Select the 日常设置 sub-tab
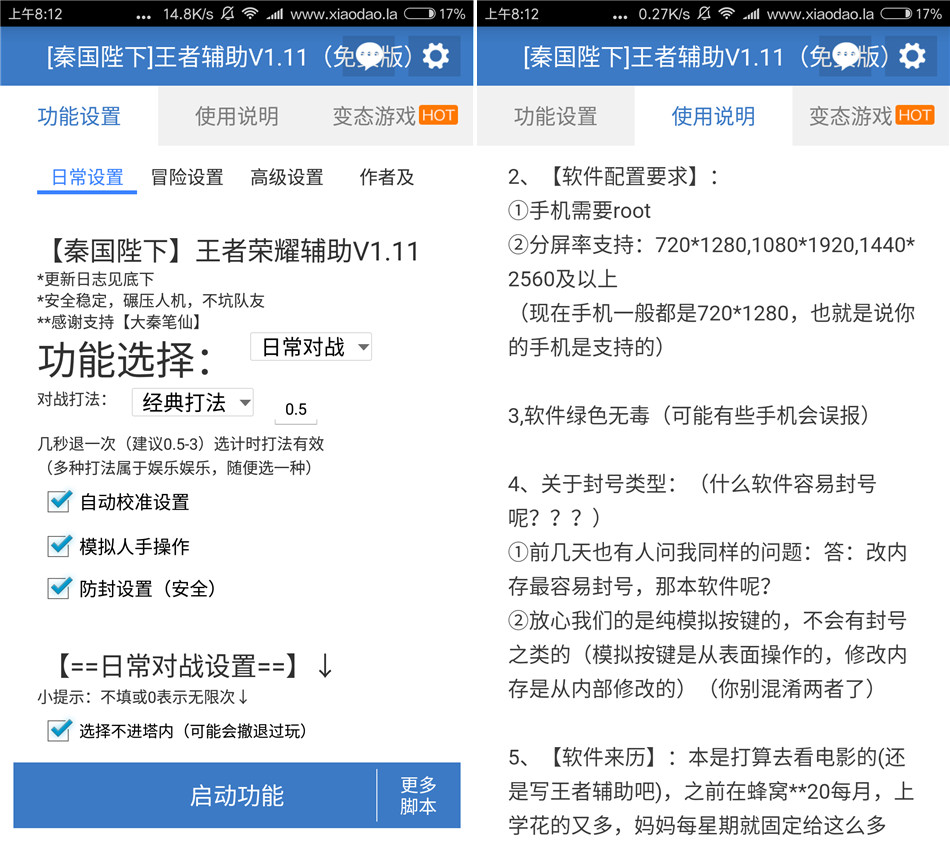 point(87,178)
